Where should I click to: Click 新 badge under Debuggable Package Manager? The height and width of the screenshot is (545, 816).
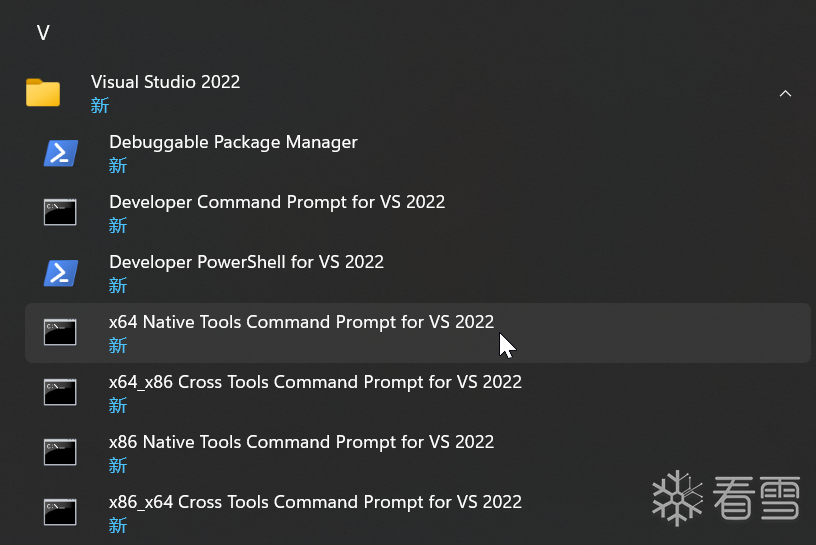[118, 165]
